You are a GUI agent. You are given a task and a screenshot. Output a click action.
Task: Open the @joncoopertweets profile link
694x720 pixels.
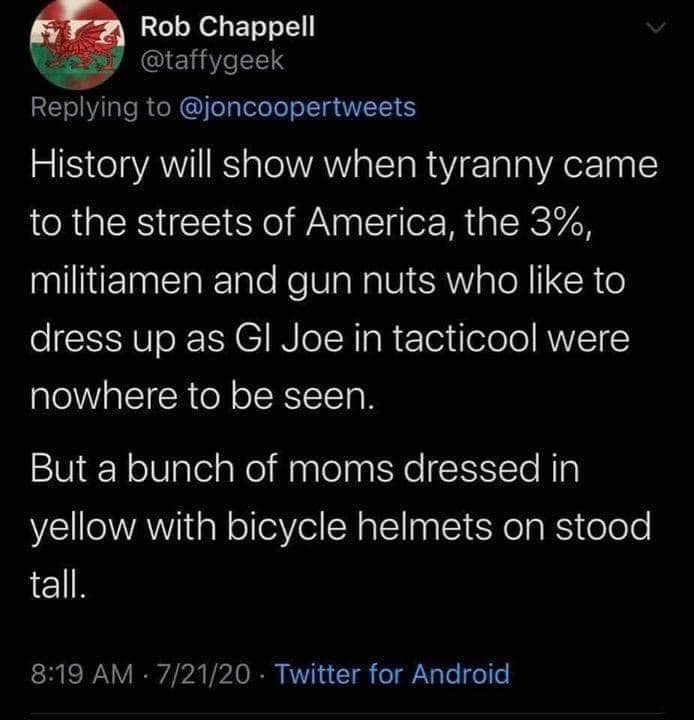click(297, 107)
